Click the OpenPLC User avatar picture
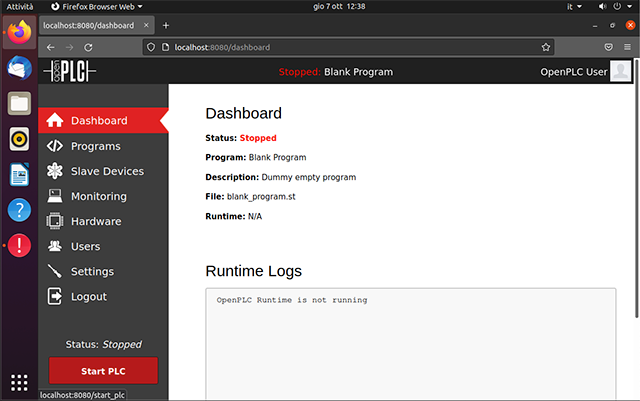The image size is (640, 401). 621,71
